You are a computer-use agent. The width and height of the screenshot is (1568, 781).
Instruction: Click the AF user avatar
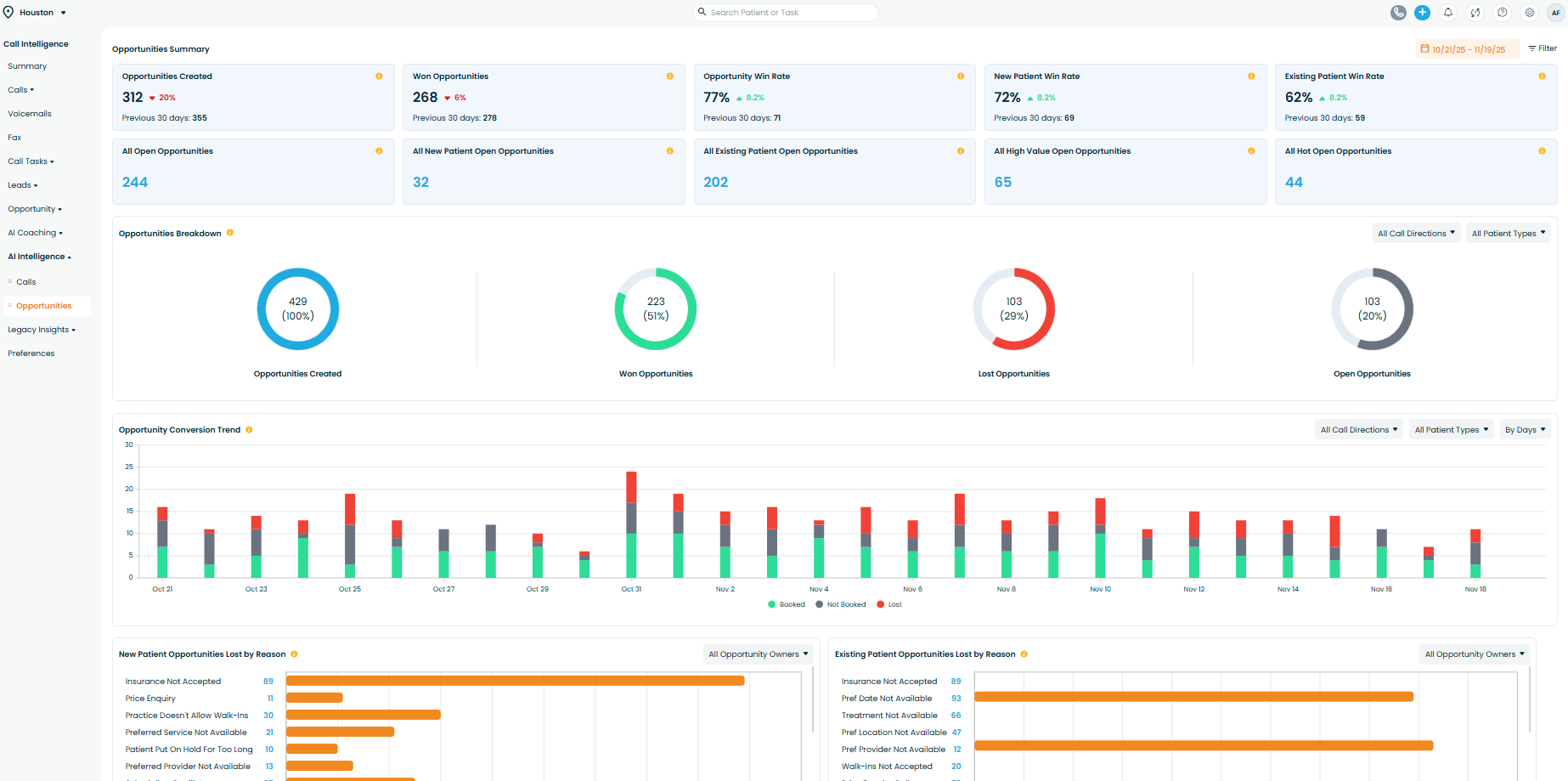1555,13
